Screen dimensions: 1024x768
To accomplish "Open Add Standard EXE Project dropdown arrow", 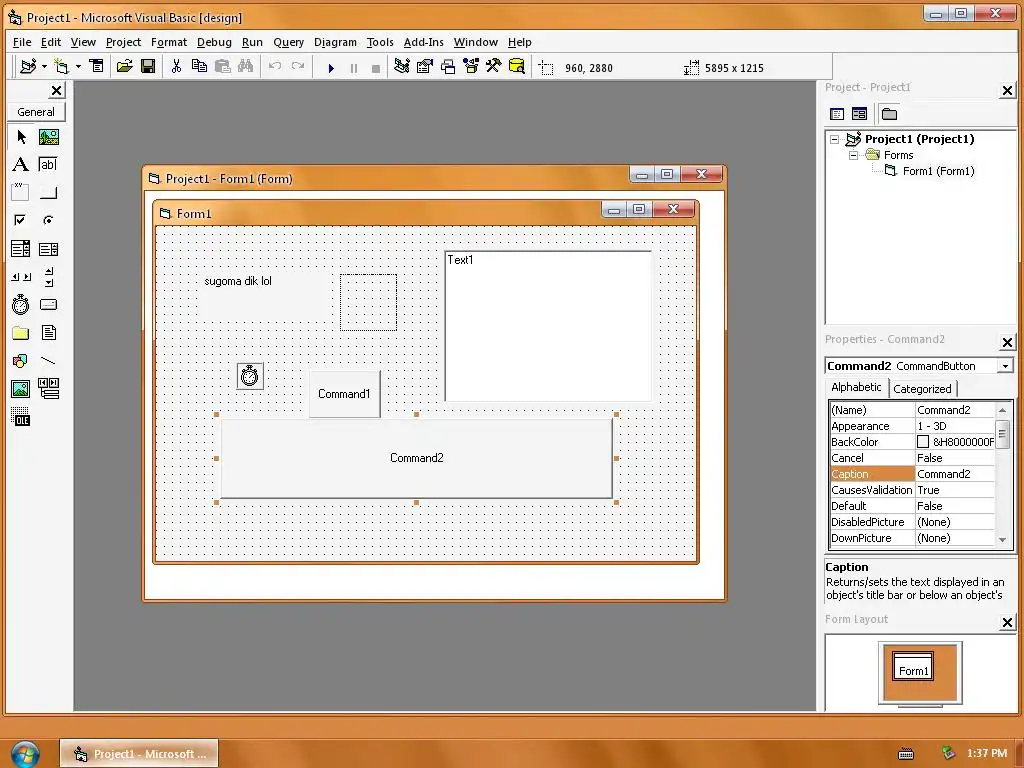I will (x=44, y=67).
